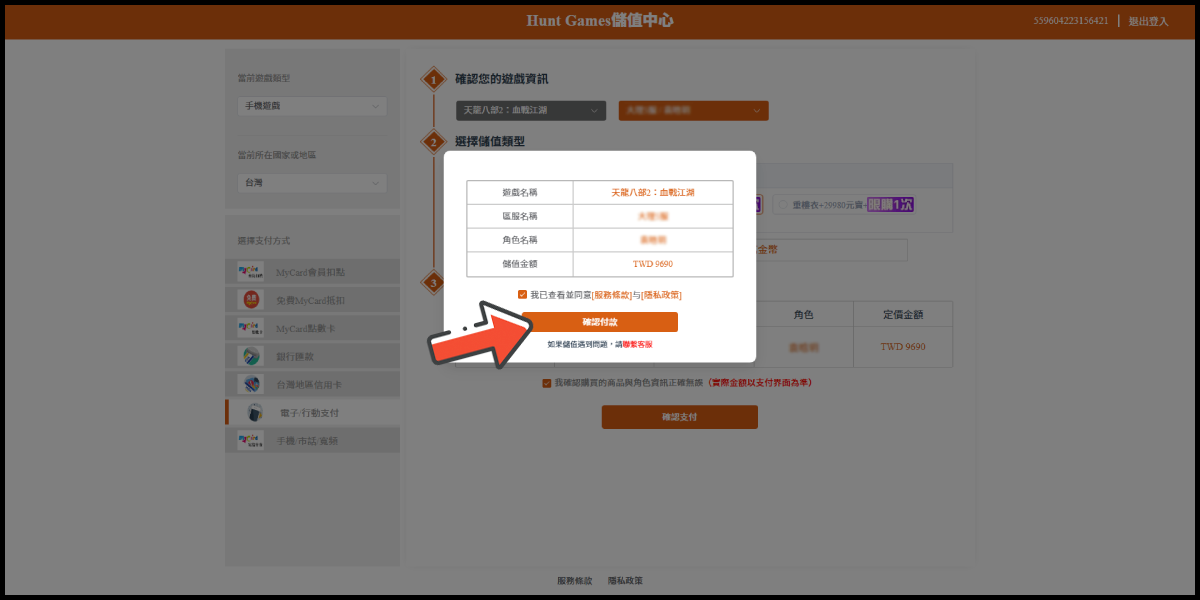1200x600 pixels.
Task: Click the 銀行匯款 bank transfer icon
Action: tap(250, 356)
